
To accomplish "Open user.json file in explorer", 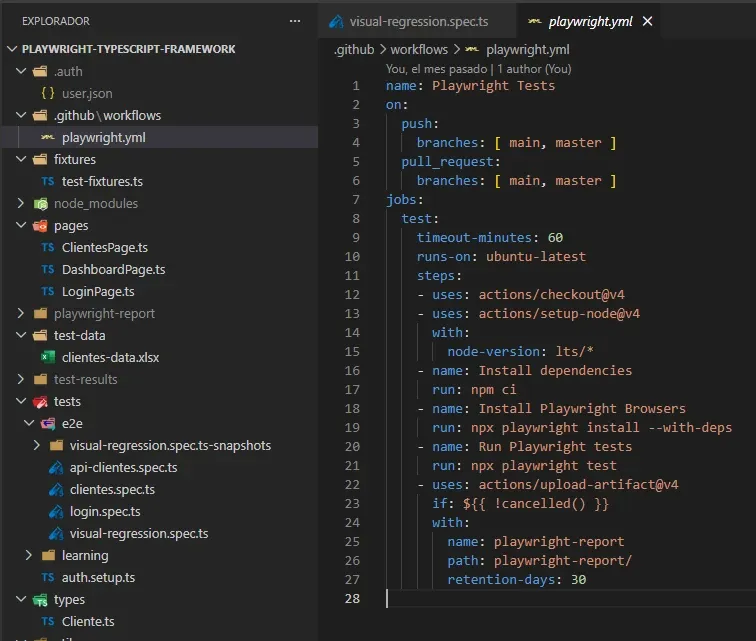I will tap(87, 93).
